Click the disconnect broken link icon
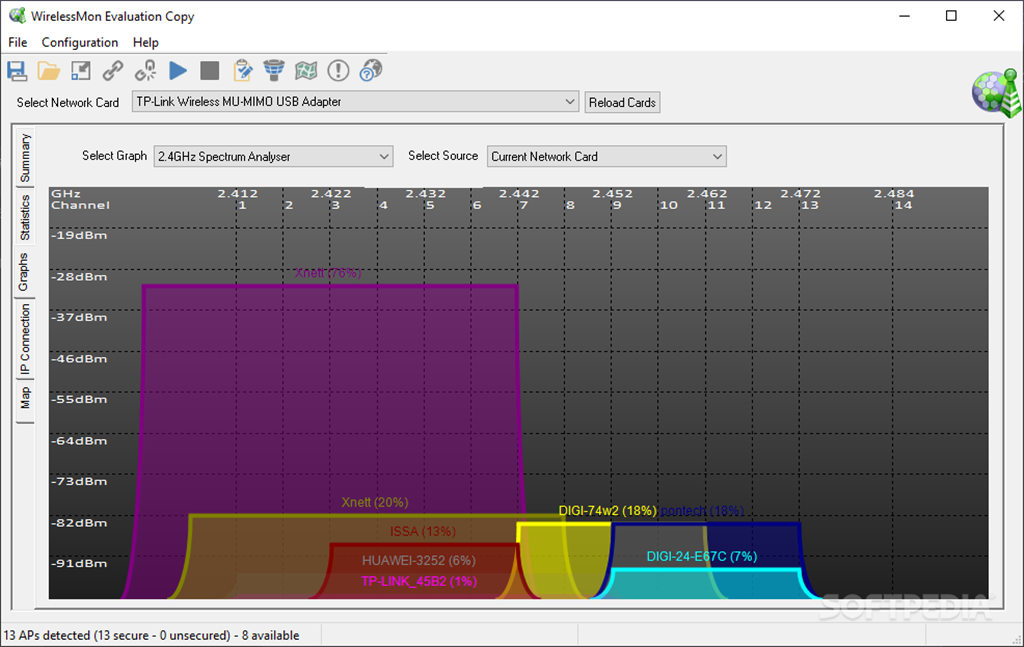The height and width of the screenshot is (647, 1024). pos(145,71)
